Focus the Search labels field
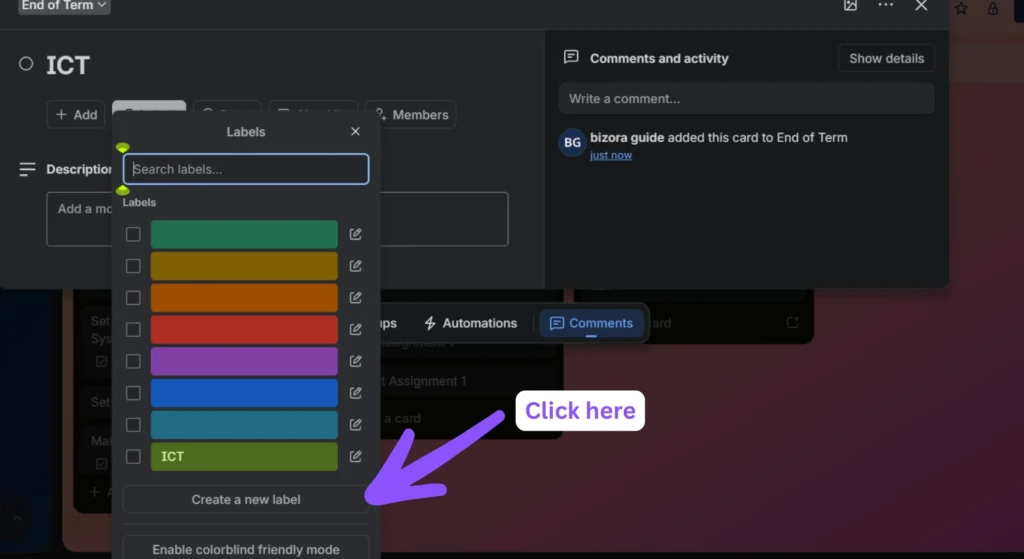Screen dimensions: 1024x559 click(246, 169)
